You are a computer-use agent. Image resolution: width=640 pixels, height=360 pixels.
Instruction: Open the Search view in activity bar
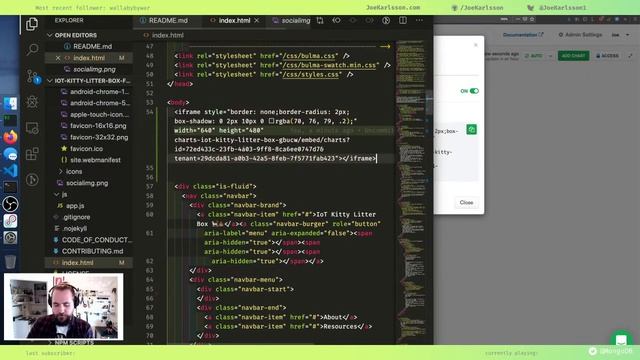click(x=32, y=49)
